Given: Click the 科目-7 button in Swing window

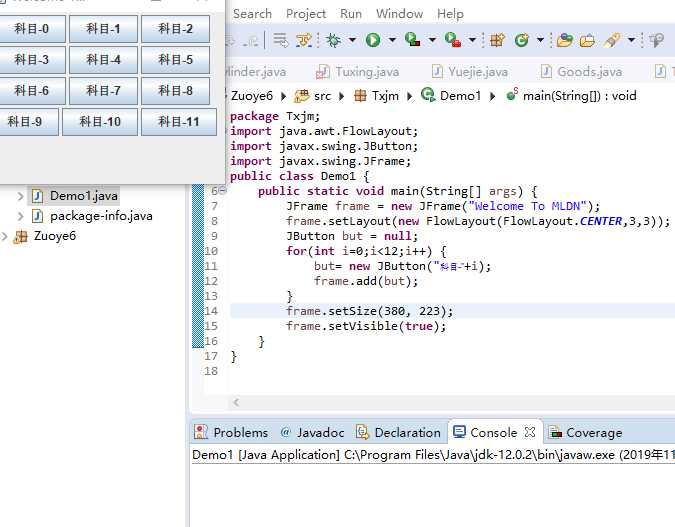Looking at the screenshot, I should 103,91.
